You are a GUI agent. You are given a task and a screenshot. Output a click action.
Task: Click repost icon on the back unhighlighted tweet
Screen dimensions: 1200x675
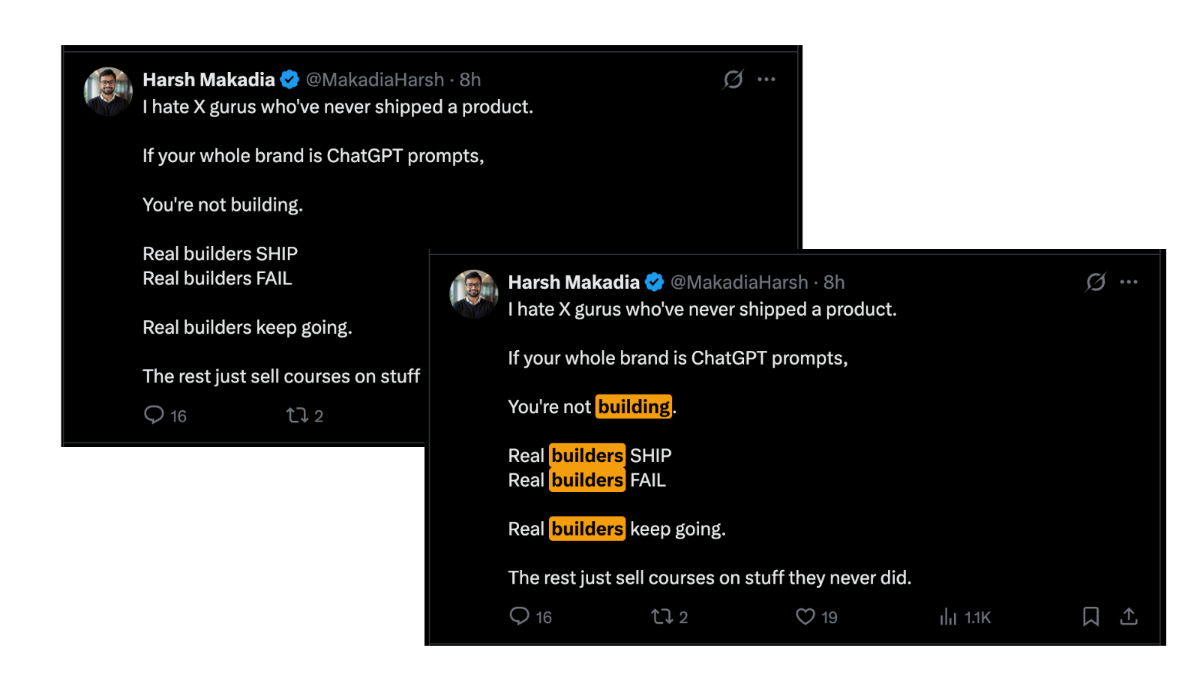pos(296,415)
